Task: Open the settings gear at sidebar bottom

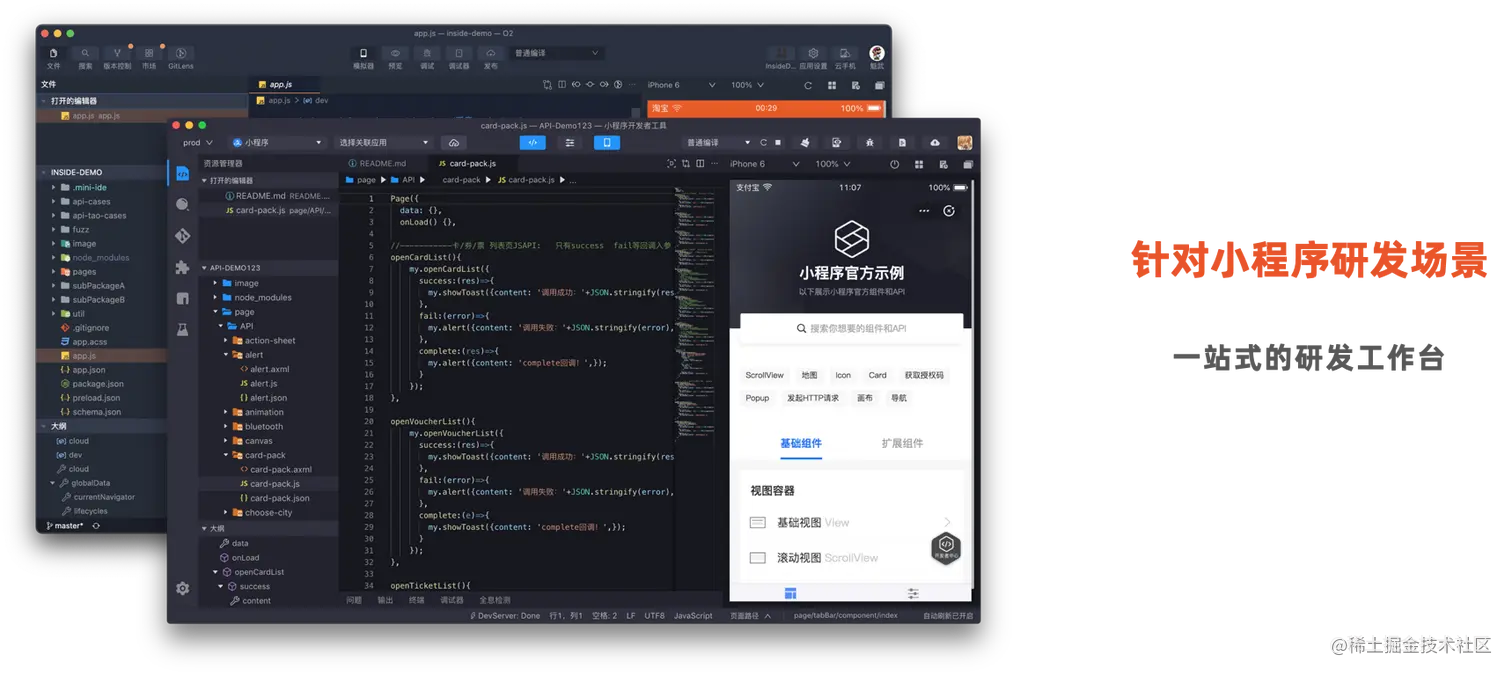Action: click(182, 589)
